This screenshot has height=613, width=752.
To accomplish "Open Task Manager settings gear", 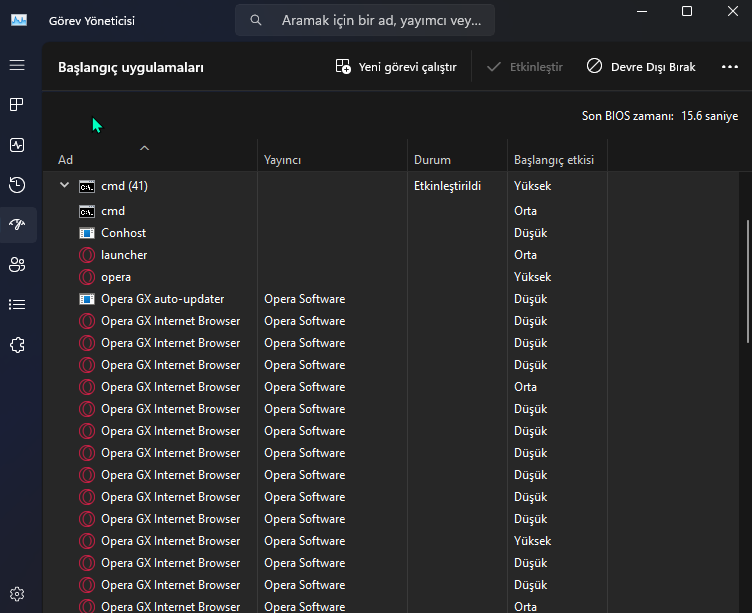I will click(x=17, y=594).
